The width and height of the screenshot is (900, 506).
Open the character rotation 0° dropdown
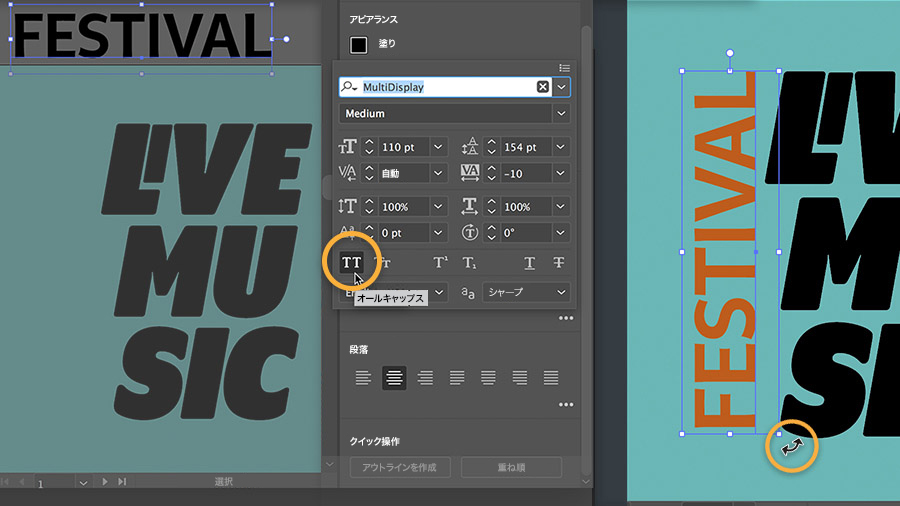tap(561, 233)
